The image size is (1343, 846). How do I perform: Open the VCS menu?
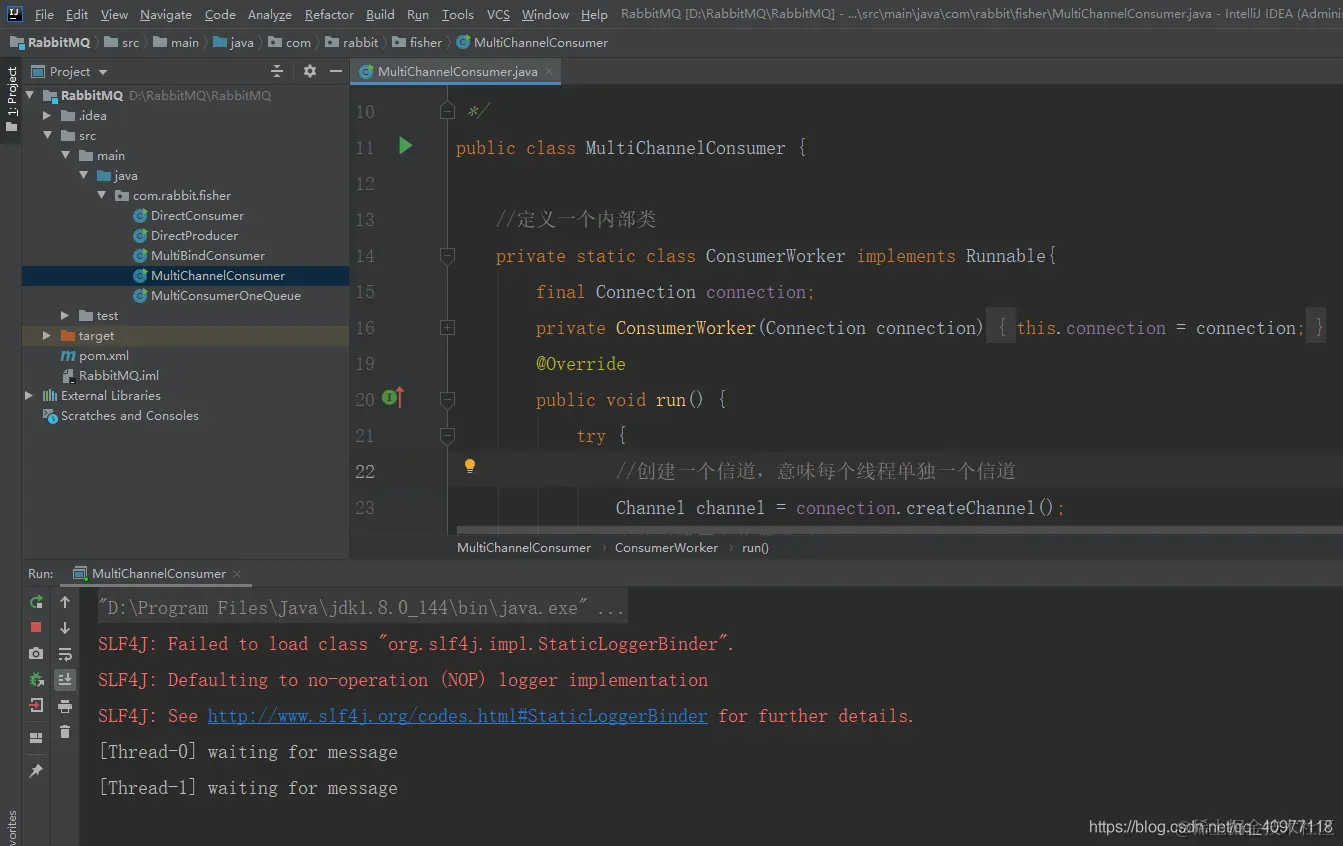point(498,14)
